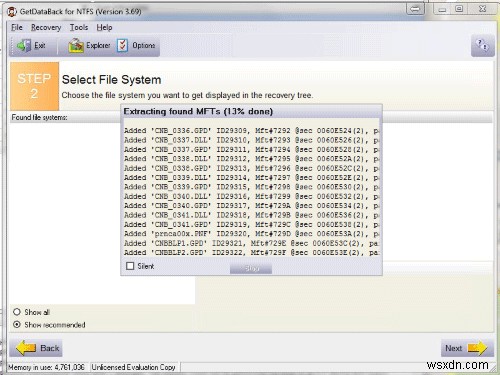Open the Recovery menu
The image size is (500, 375).
point(46,28)
